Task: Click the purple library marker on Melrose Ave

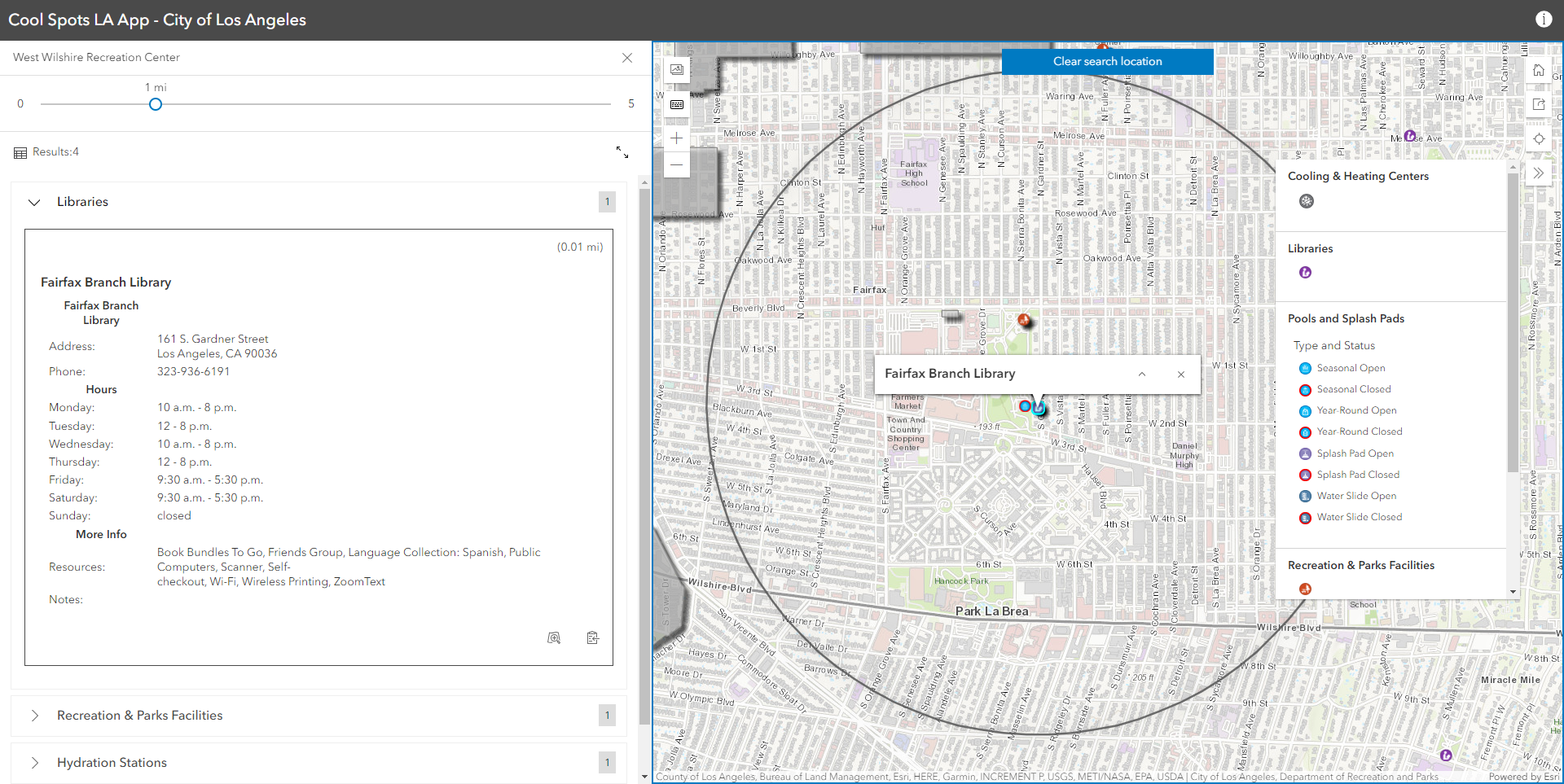Action: pos(1410,136)
